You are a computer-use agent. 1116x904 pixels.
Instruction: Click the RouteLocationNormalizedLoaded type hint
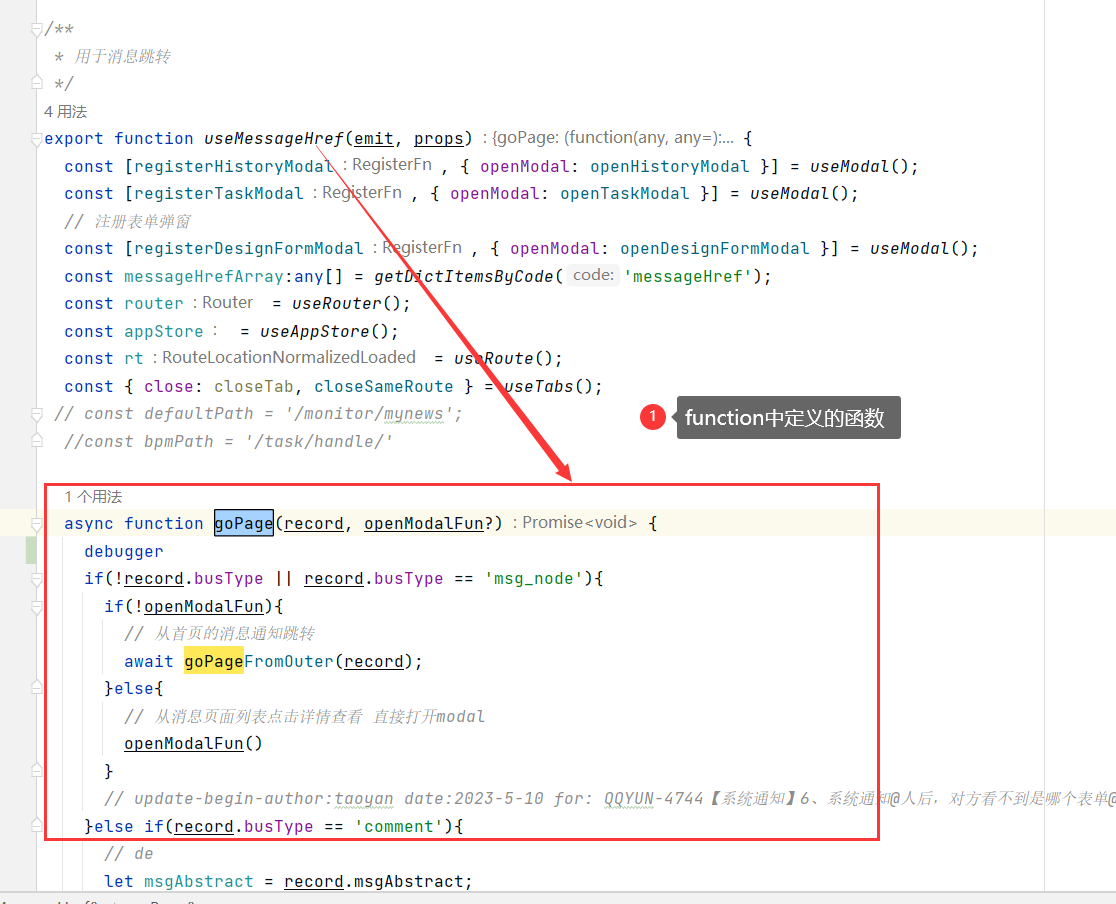point(289,357)
